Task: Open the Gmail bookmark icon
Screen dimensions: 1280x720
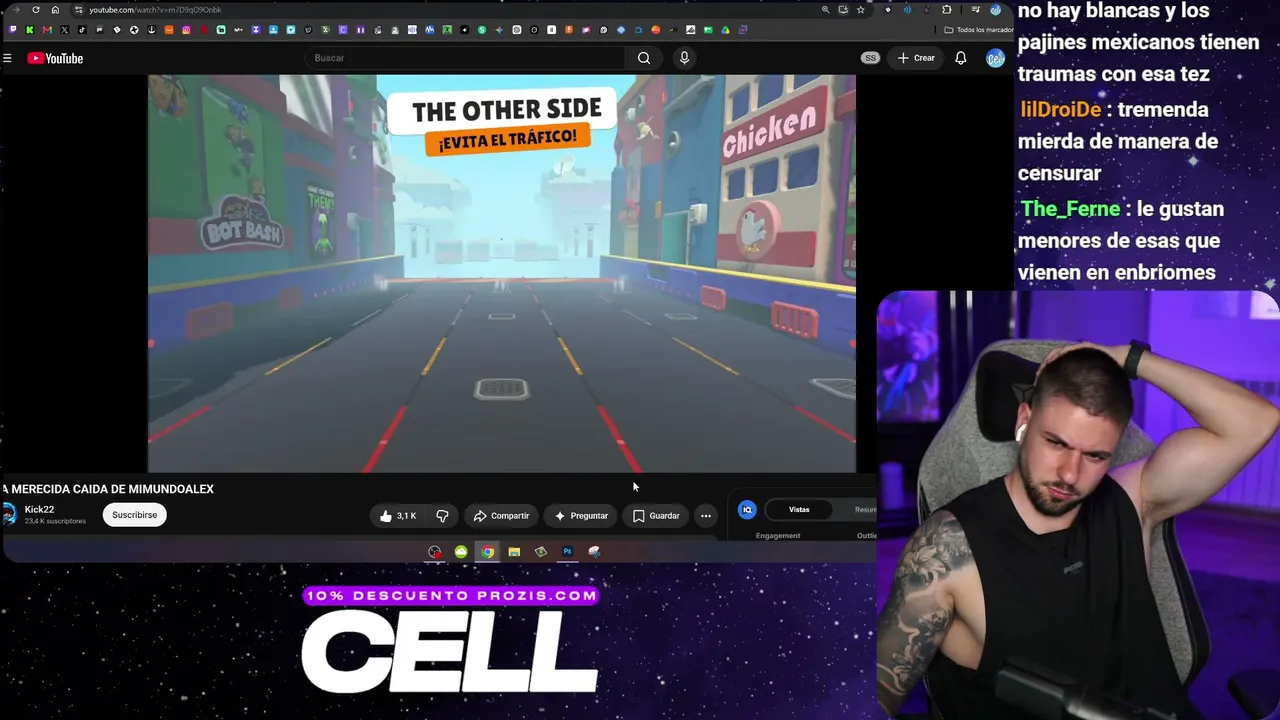Action: tap(47, 30)
